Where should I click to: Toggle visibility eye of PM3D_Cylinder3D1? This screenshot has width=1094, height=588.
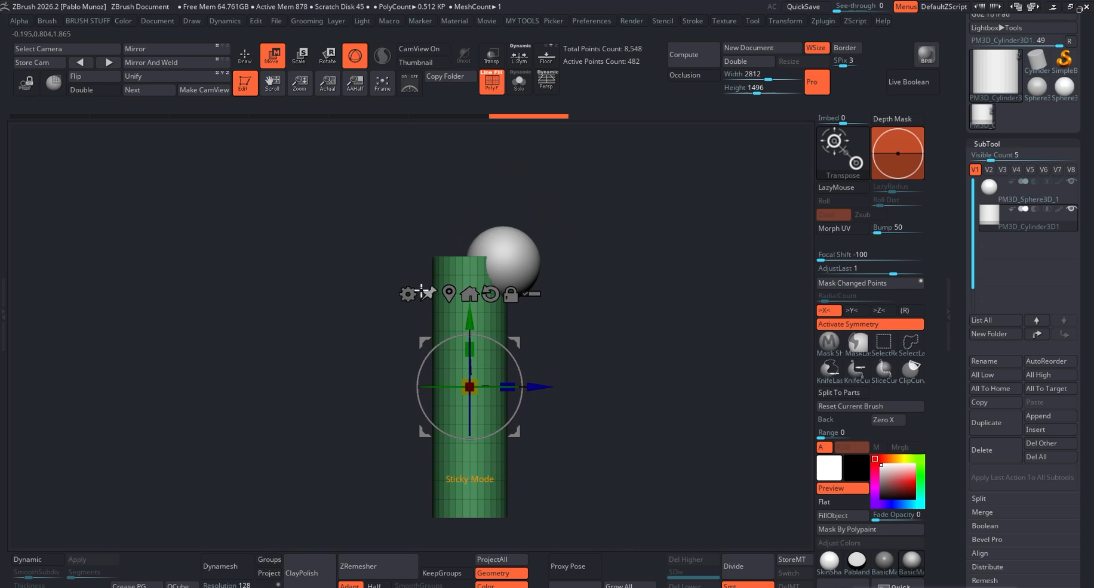click(1072, 209)
